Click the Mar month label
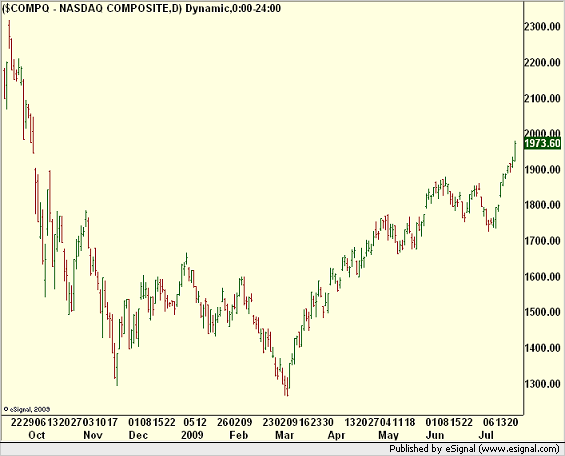The width and height of the screenshot is (565, 456). click(x=285, y=435)
